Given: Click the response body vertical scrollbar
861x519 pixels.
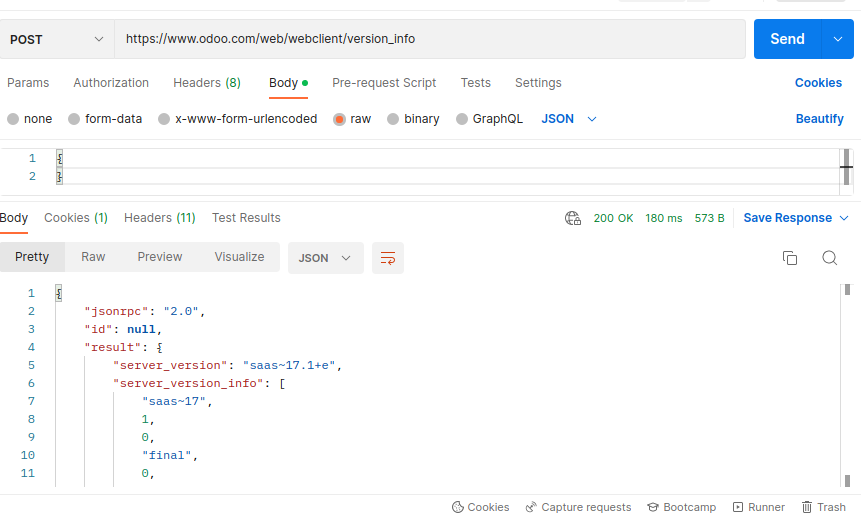Looking at the screenshot, I should tap(847, 384).
